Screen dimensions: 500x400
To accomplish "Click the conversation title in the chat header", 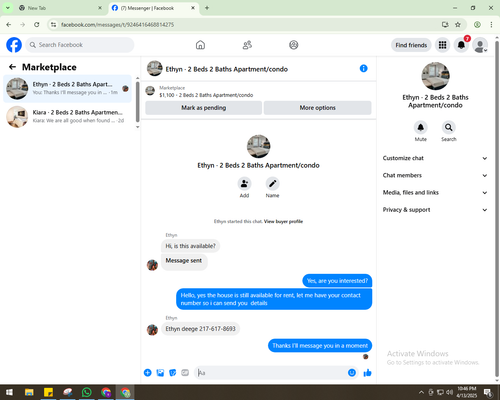I will 227,69.
